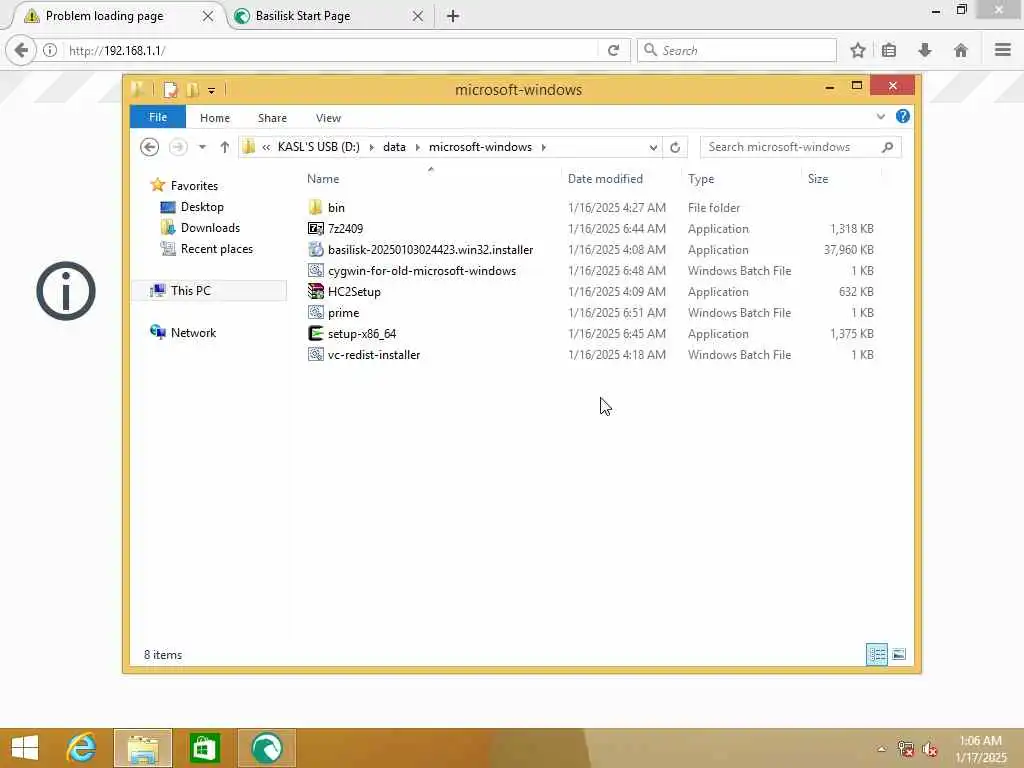Screen dimensions: 1024x768
Task: Select the 7z2409 application file
Action: click(345, 229)
